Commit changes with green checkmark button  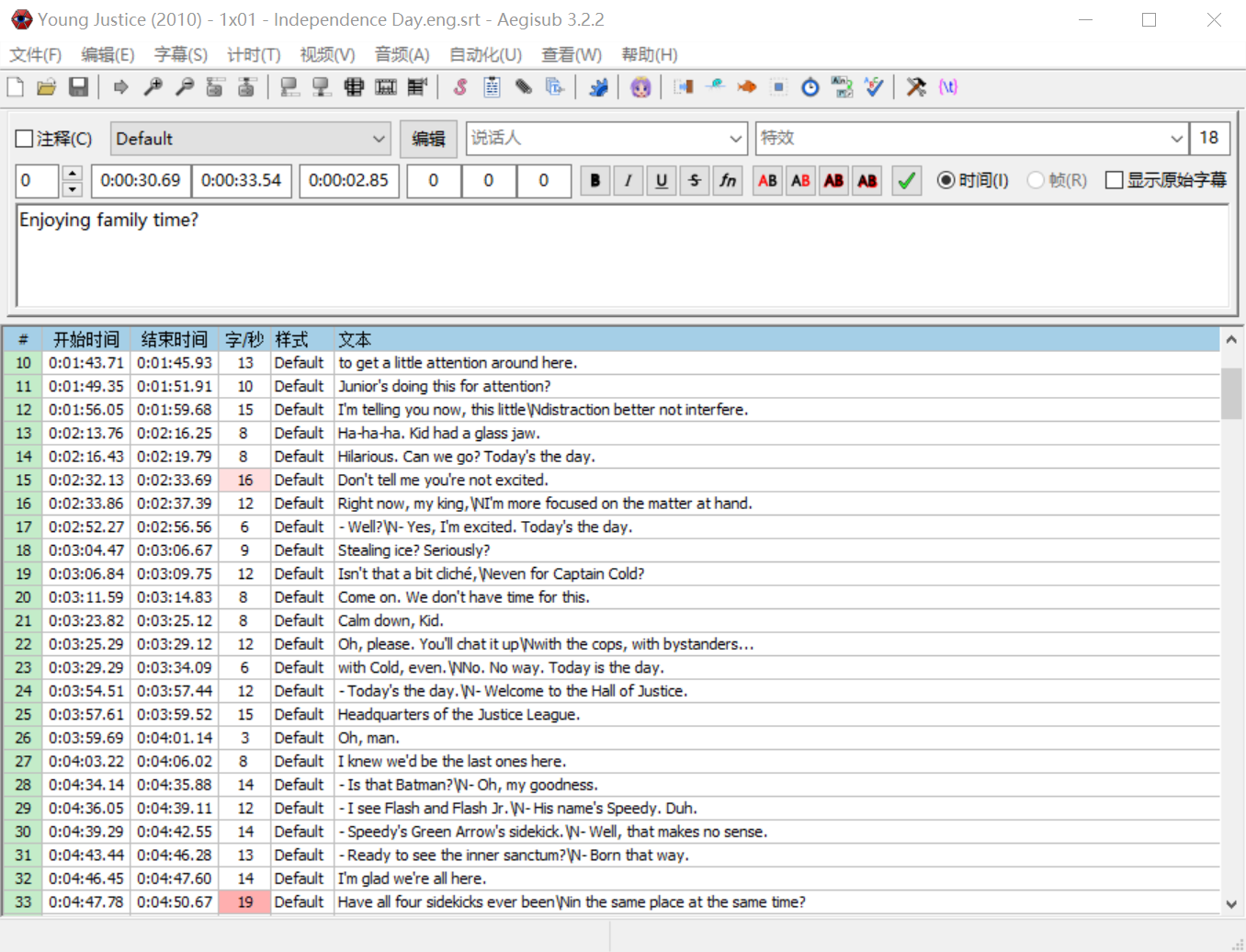pos(906,181)
